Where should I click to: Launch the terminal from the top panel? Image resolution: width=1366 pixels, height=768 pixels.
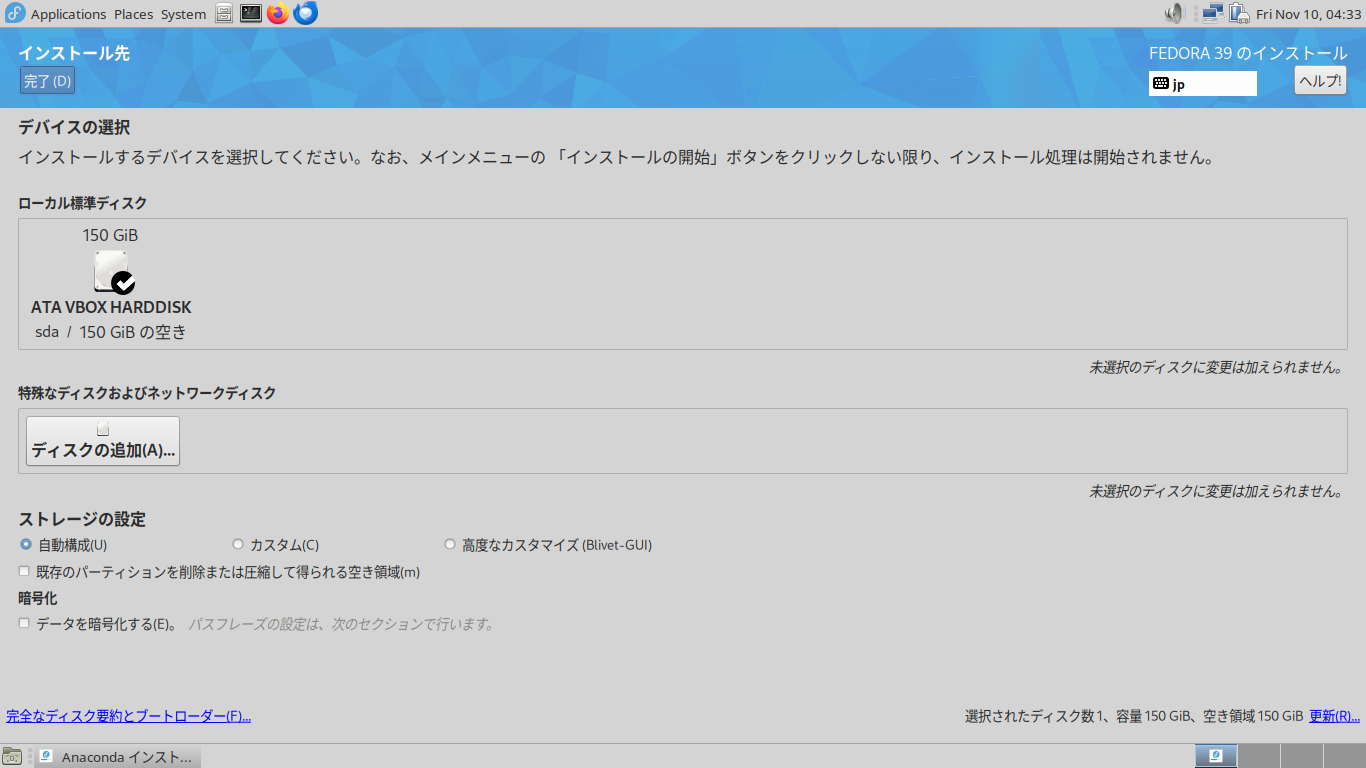251,13
